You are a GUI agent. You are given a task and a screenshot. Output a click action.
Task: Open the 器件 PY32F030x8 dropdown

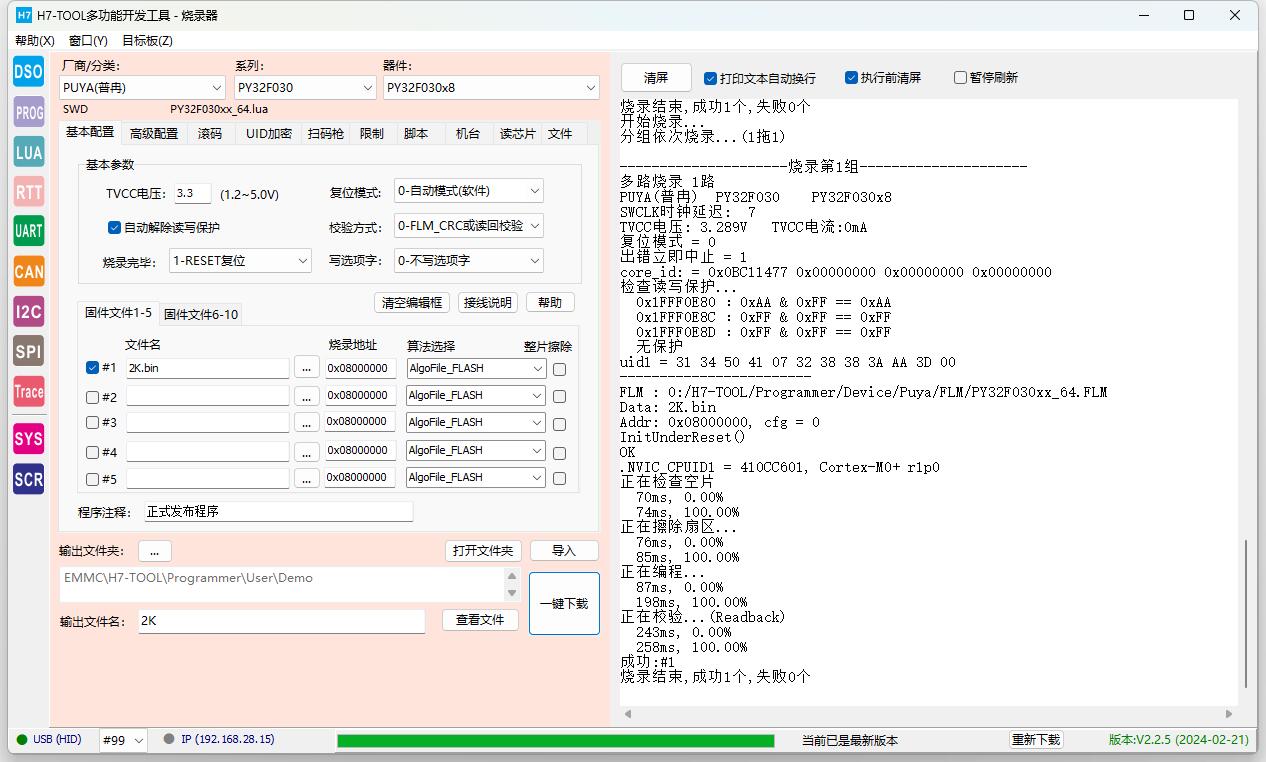point(491,88)
